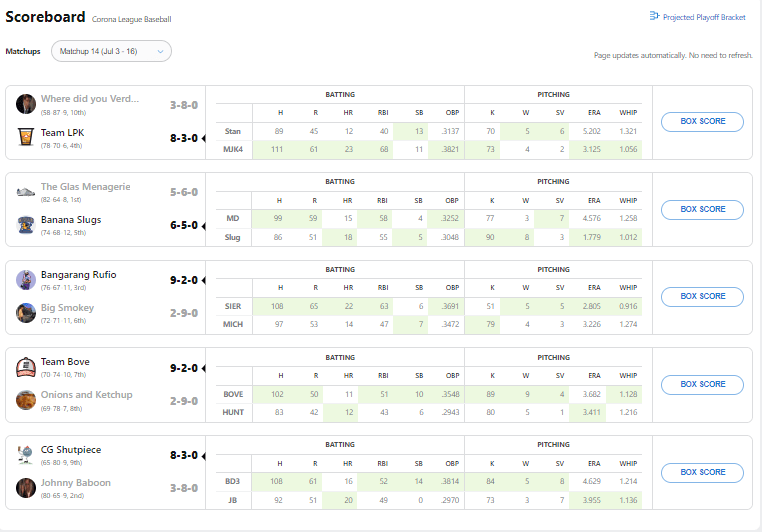Open Where did you Verd... team page
Viewport: 762px width, 532px height.
[90, 99]
